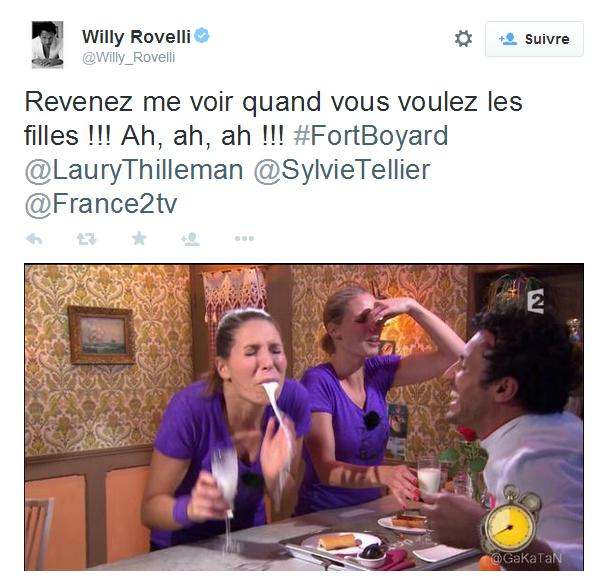Screen dimensions: 602x585
Task: Click follow-user icon under the tweet
Action: (190, 239)
